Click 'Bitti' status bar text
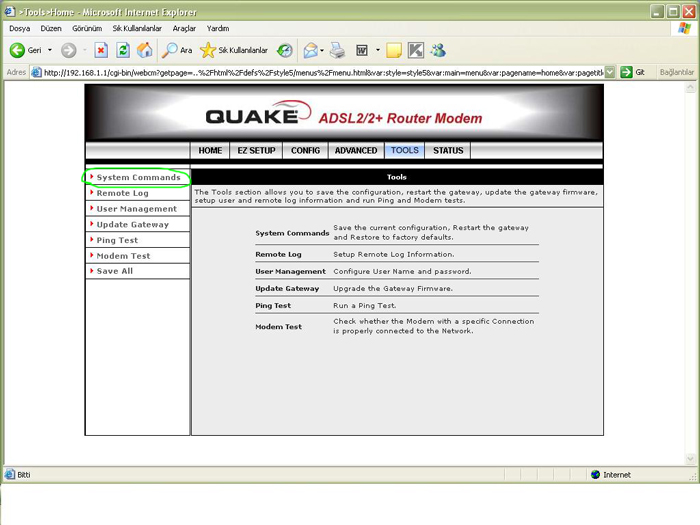 (x=24, y=475)
